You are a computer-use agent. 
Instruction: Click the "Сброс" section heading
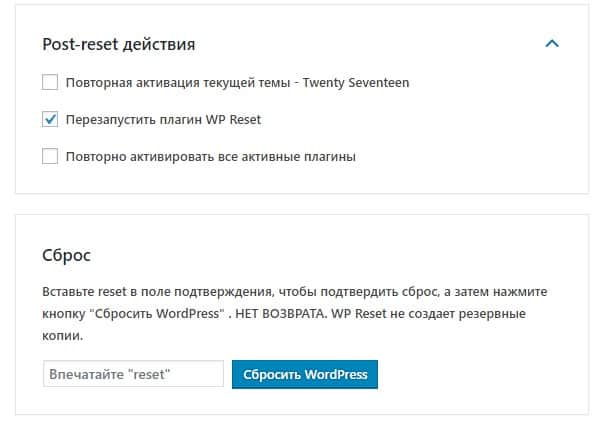[x=67, y=255]
